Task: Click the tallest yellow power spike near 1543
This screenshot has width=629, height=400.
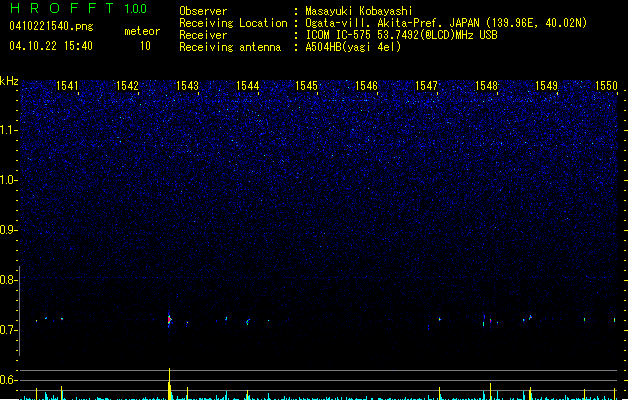Action: [x=170, y=384]
